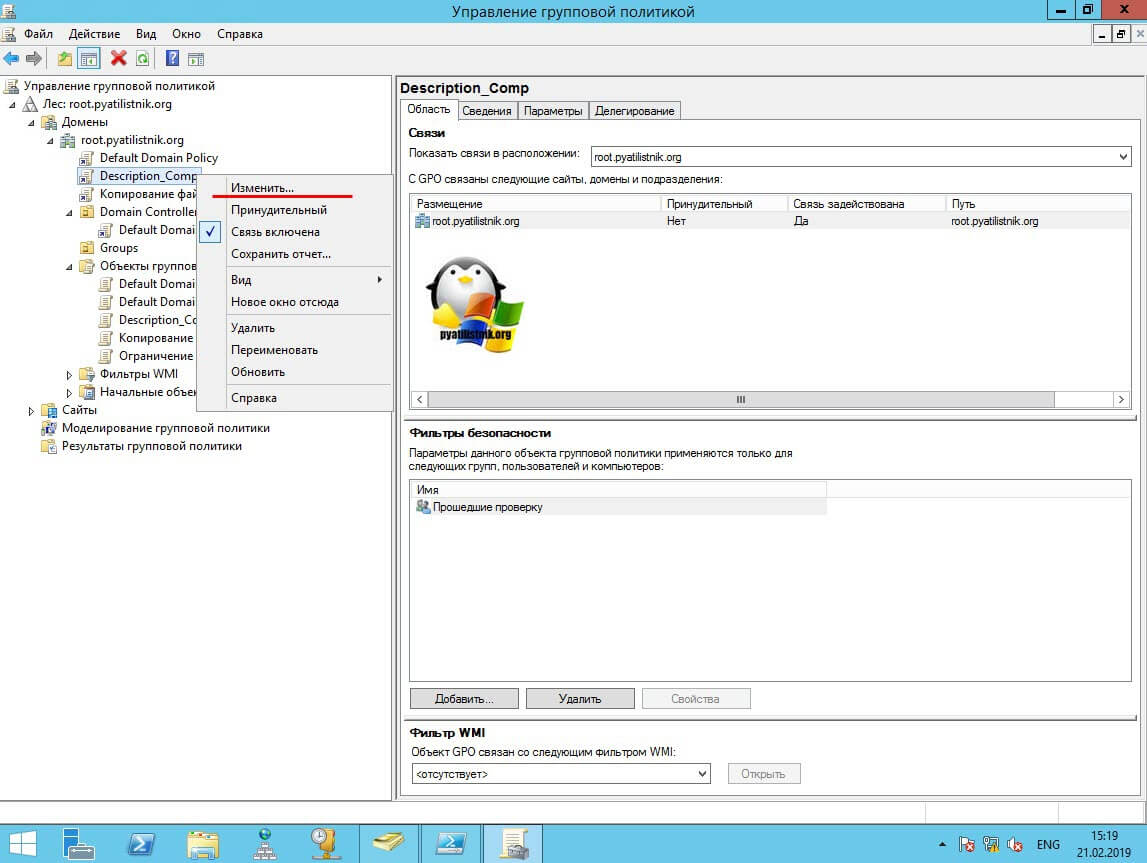The width and height of the screenshot is (1147, 863).
Task: Click the Back arrow toolbar icon
Action: [x=12, y=58]
